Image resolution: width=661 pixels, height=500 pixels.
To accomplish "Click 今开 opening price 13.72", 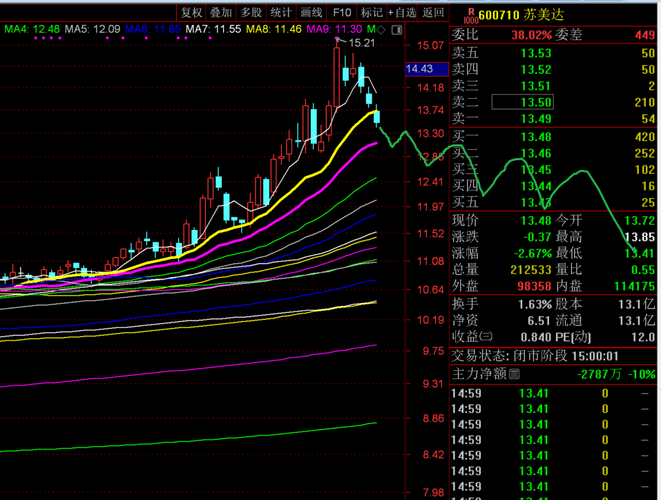I will pyautogui.click(x=640, y=220).
